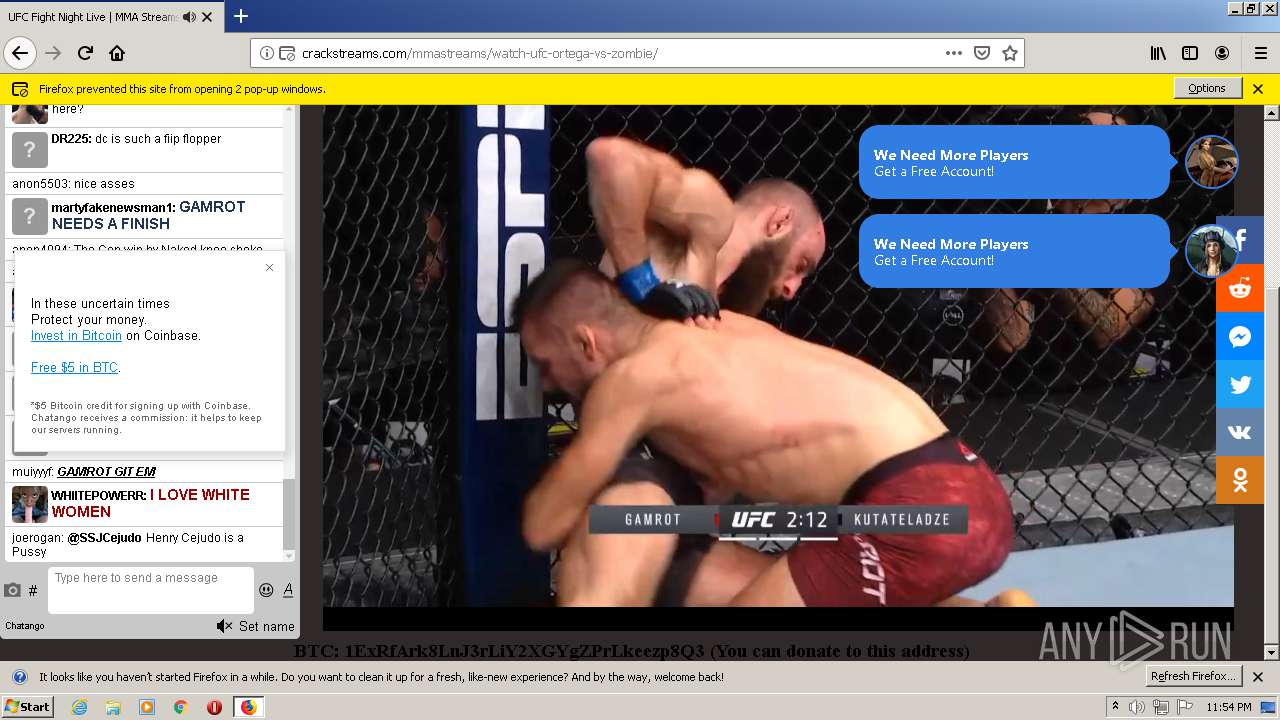Open the system volume tray icon
Screen dimensions: 1280x720
(1138, 707)
